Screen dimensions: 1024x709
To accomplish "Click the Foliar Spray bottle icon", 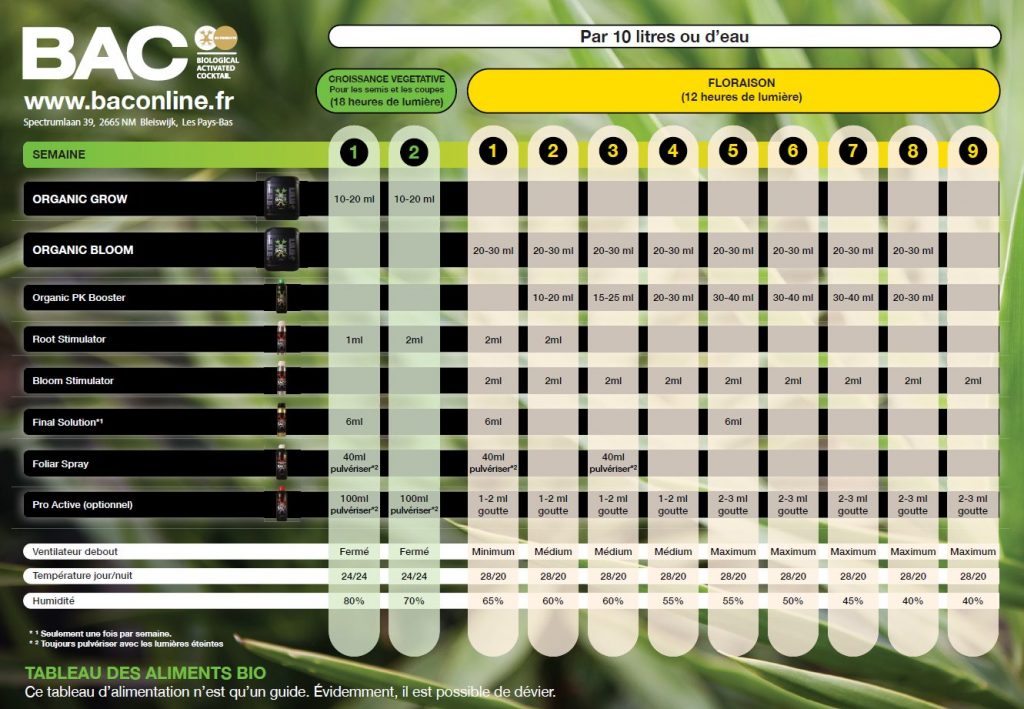I will coord(281,463).
